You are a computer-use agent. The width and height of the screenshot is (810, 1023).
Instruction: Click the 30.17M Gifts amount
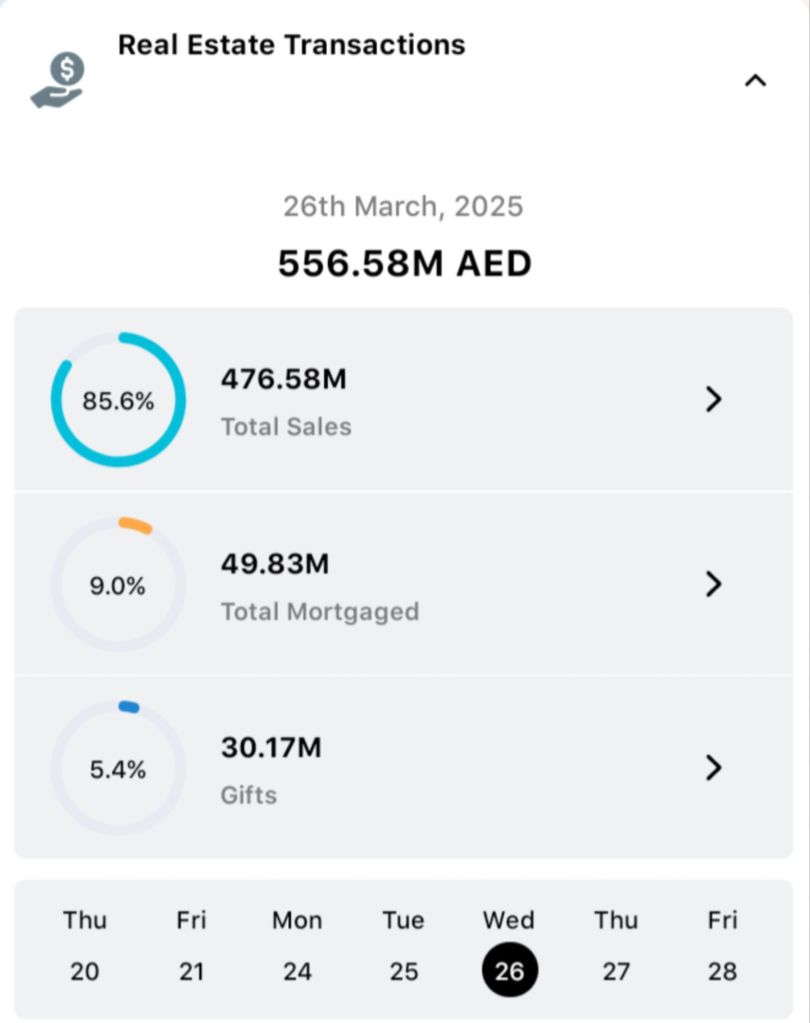[271, 748]
